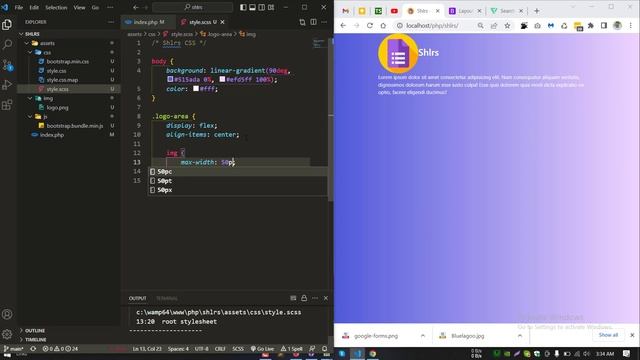Screen dimensions: 640x360
Task: Close the style.scss editor tab
Action: coord(222,22)
